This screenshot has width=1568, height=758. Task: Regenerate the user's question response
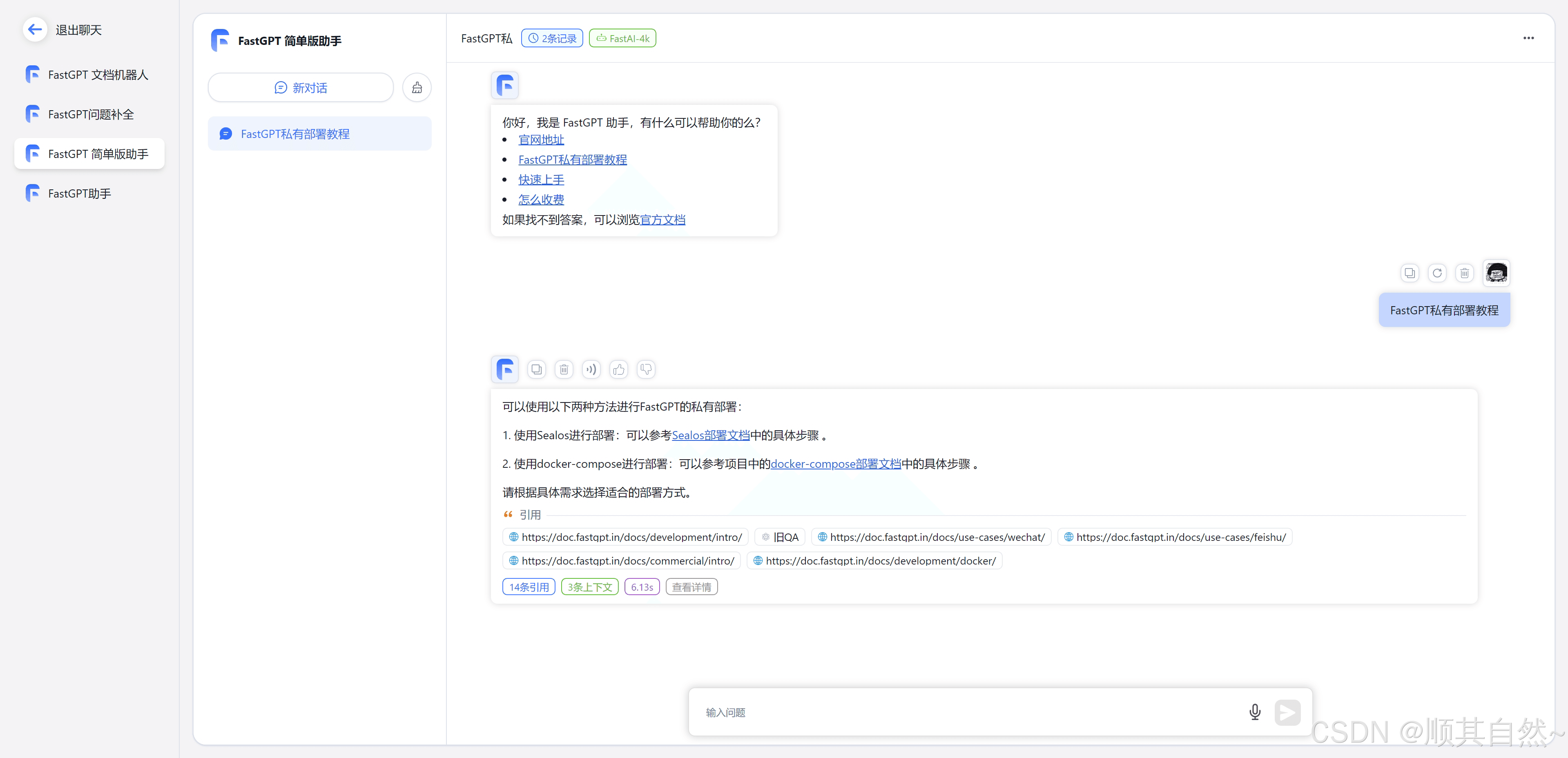[1437, 273]
